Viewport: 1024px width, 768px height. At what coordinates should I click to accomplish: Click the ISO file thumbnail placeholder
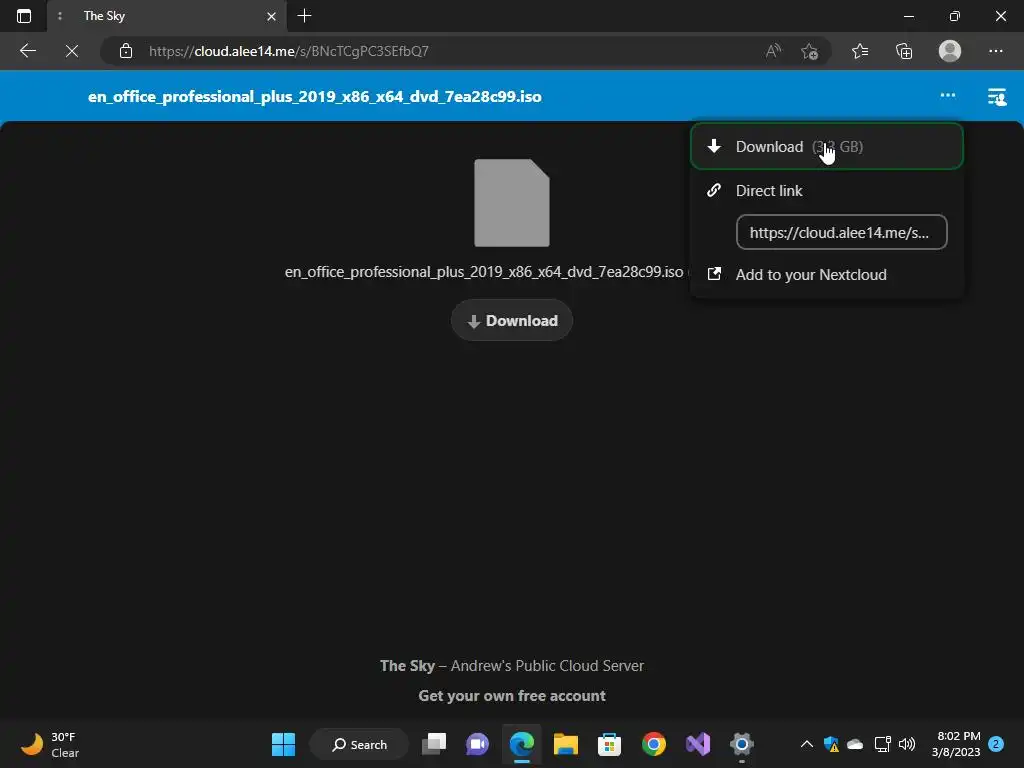pyautogui.click(x=512, y=203)
